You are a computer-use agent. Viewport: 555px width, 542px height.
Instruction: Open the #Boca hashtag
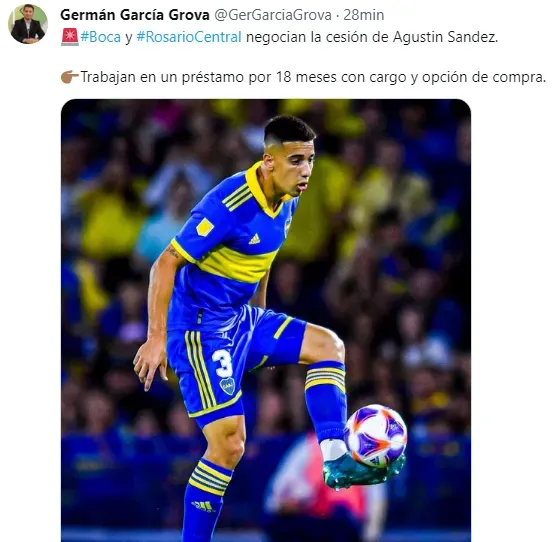pos(101,37)
